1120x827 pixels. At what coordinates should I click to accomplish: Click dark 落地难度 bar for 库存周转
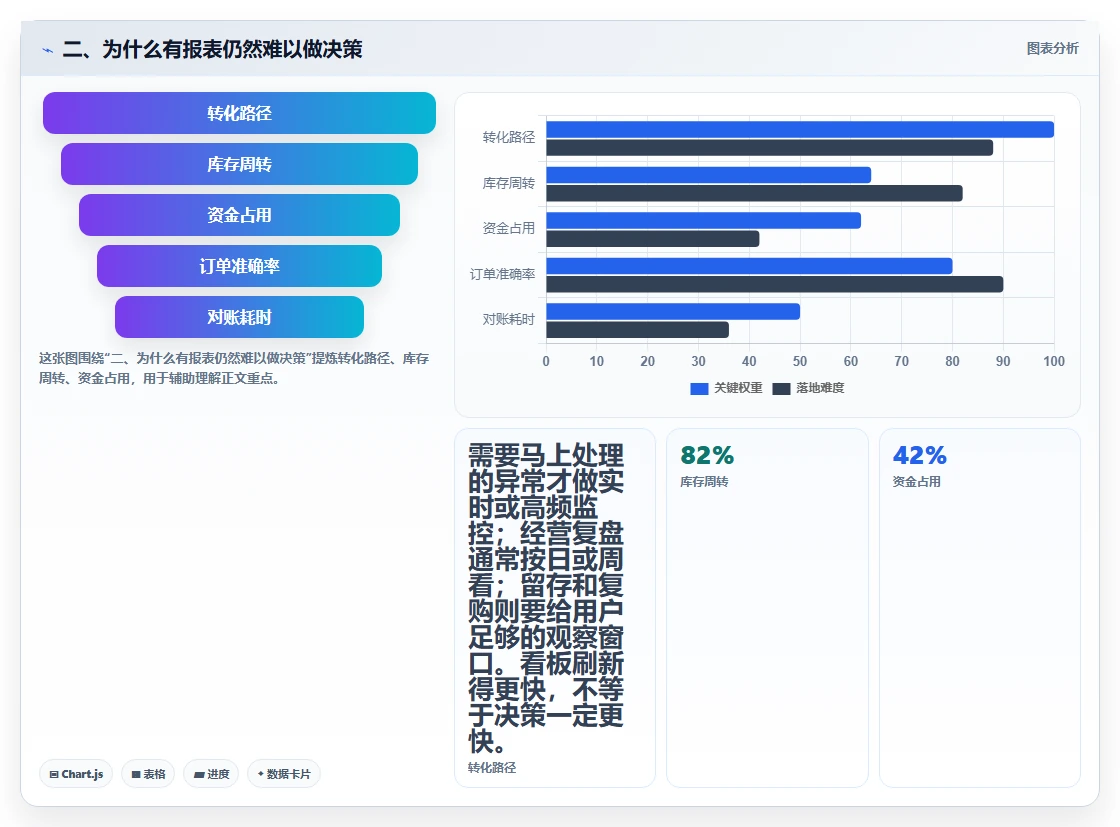click(x=754, y=194)
